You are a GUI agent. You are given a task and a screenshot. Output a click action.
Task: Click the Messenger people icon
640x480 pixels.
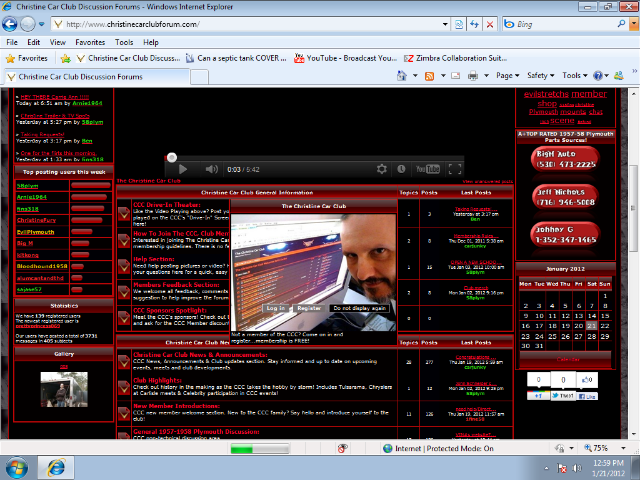click(x=619, y=76)
